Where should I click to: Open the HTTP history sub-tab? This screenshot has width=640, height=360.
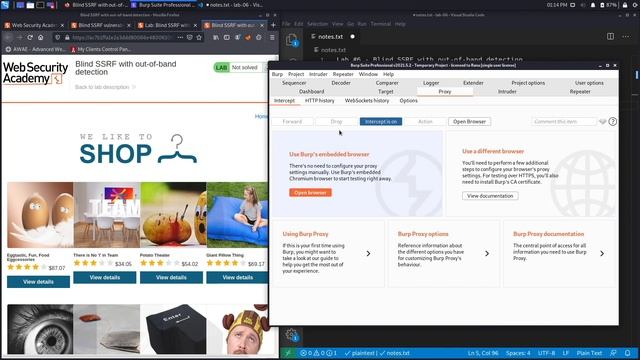[x=320, y=101]
